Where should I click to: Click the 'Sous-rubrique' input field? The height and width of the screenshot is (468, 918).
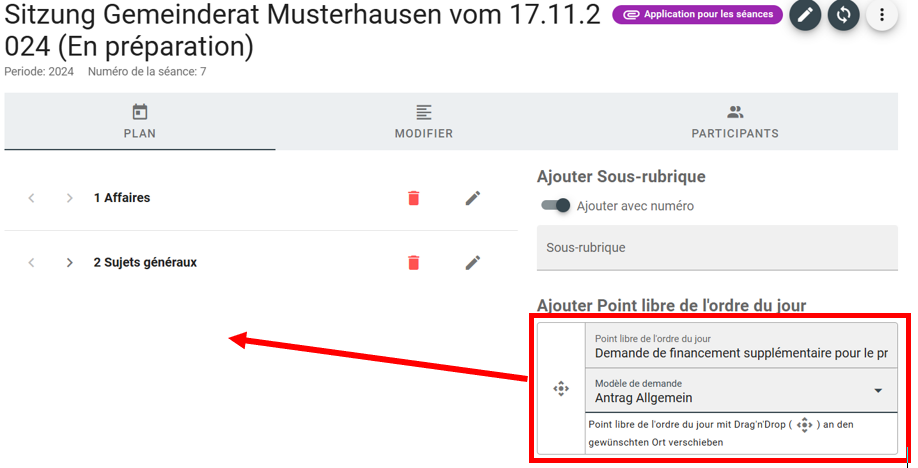point(717,247)
